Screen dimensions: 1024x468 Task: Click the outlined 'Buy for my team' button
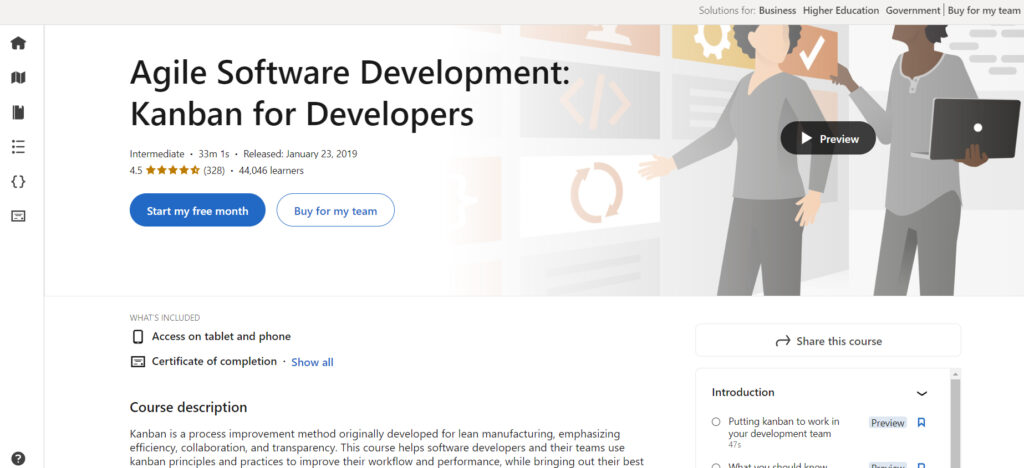pos(335,211)
